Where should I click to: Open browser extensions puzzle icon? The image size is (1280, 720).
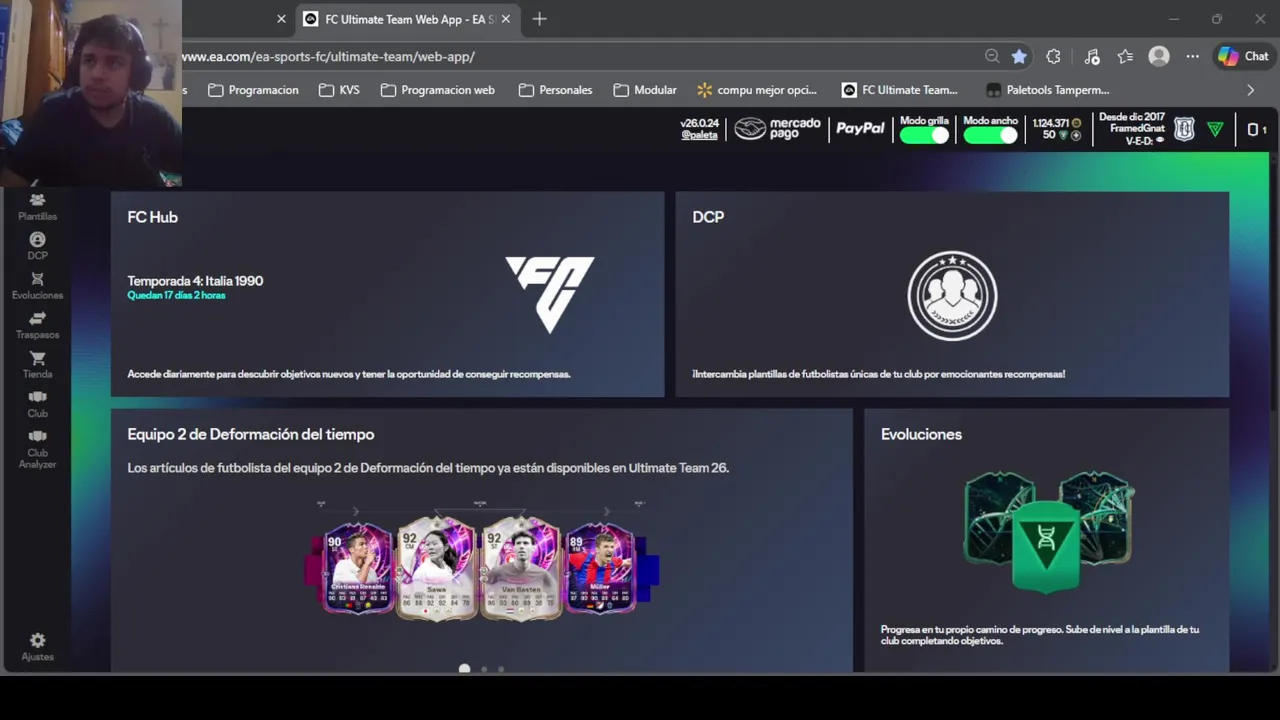click(1053, 57)
